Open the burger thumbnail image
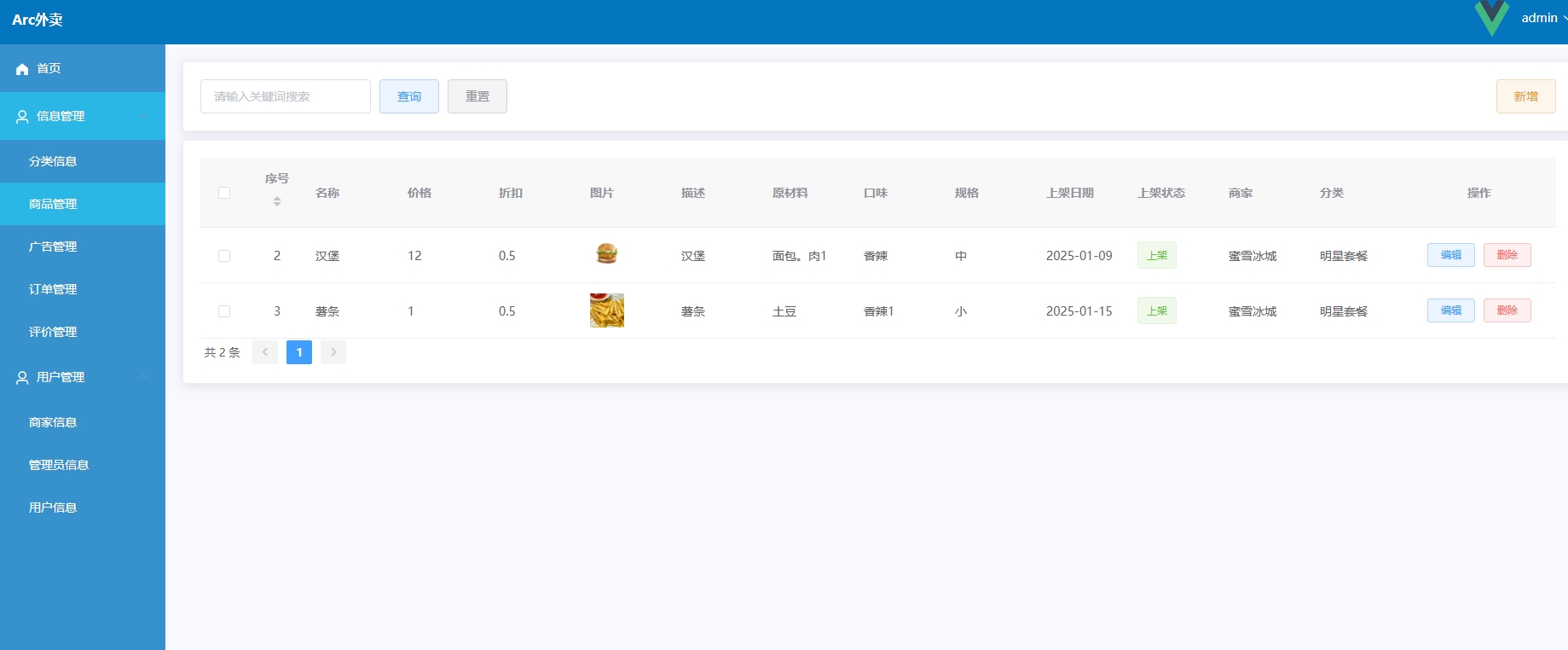 pos(607,253)
